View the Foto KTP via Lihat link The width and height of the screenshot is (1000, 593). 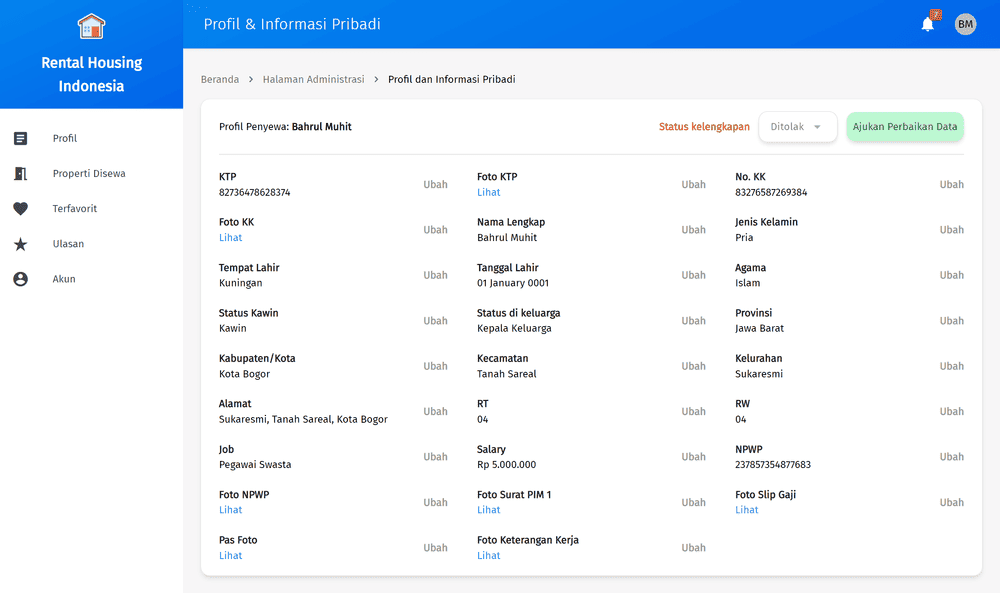[x=488, y=192]
